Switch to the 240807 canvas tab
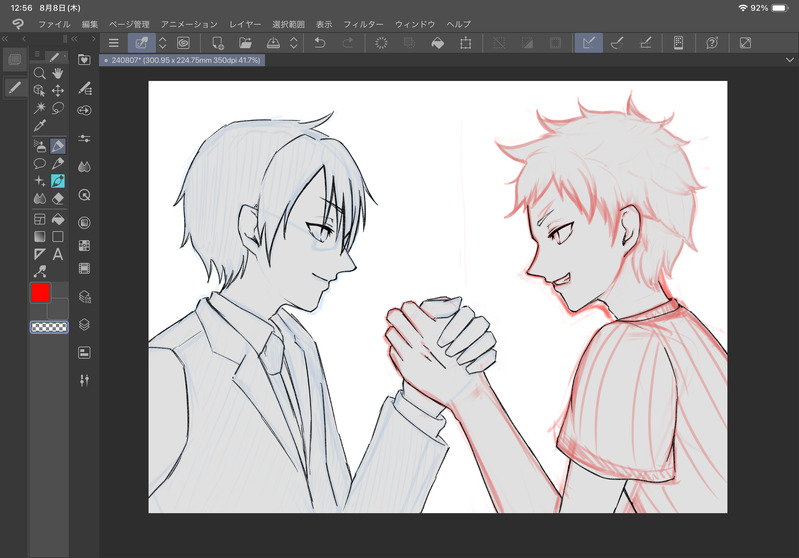Screen dimensions: 799x558 [182, 60]
